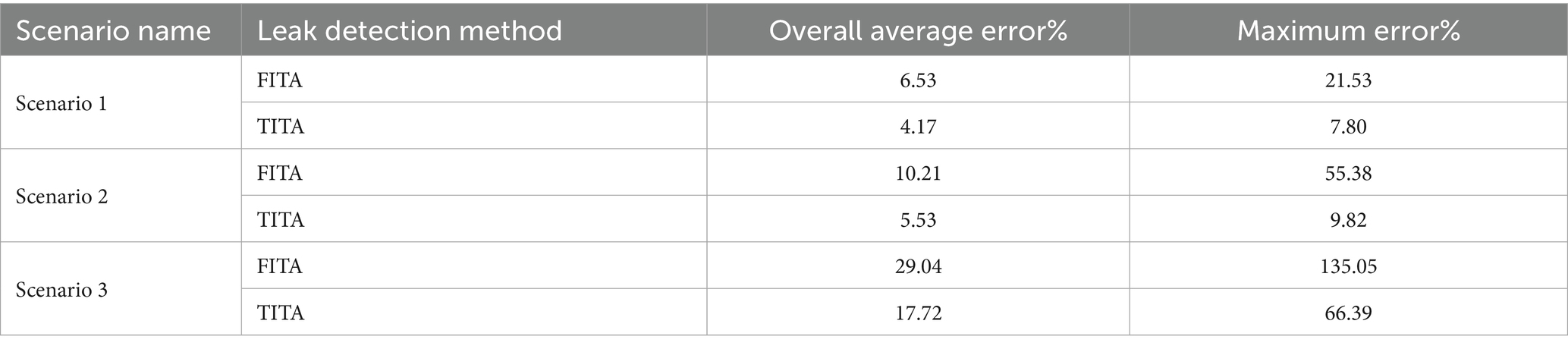The image size is (1568, 349).
Task: Click the 10.21 average error cell
Action: (918, 173)
